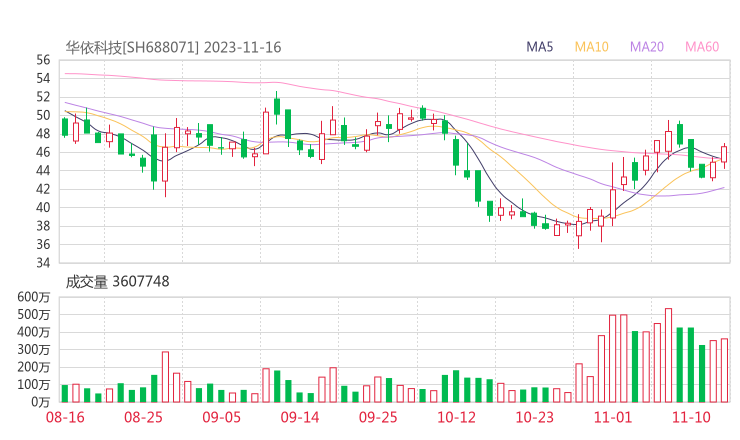Click the 09-25 date label
Image resolution: width=740 pixels, height=440 pixels.
[378, 417]
